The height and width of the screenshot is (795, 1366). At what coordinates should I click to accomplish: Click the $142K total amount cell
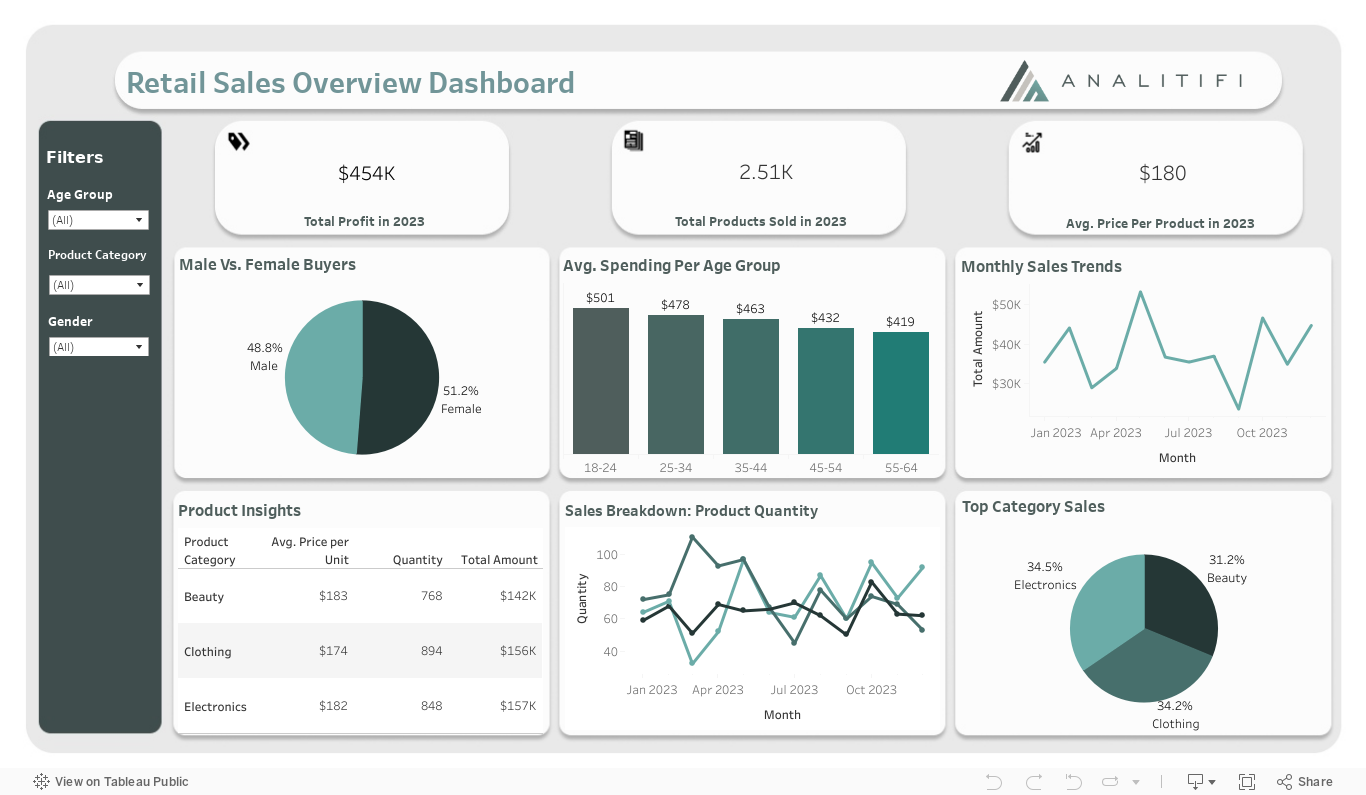point(518,596)
